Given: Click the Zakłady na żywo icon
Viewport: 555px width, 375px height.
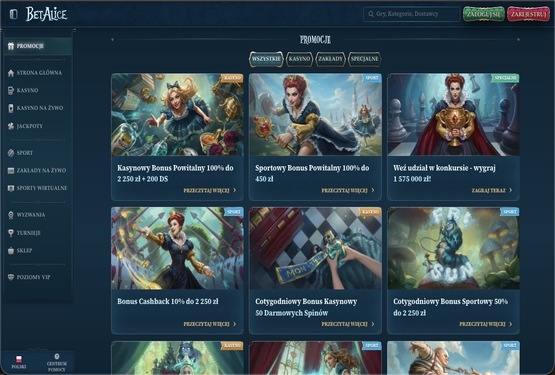Looking at the screenshot, I should [11, 171].
